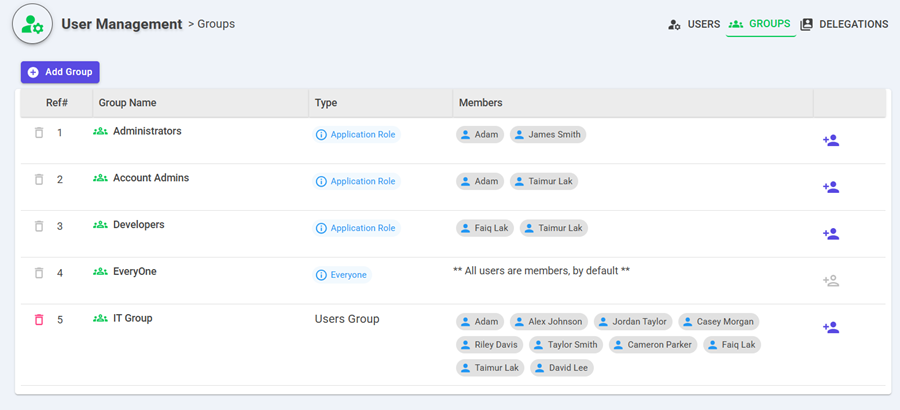Click the User Management logo icon
Screen dimensions: 900x410
[x=32, y=24]
